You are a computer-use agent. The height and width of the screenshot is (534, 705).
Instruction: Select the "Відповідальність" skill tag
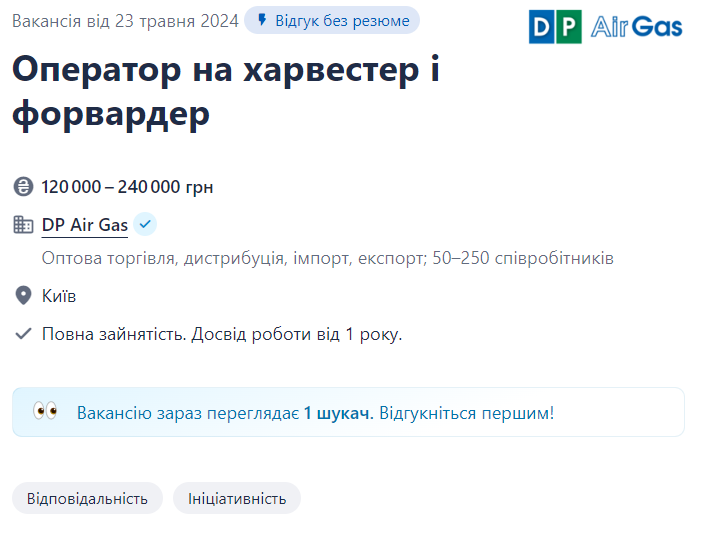point(87,498)
